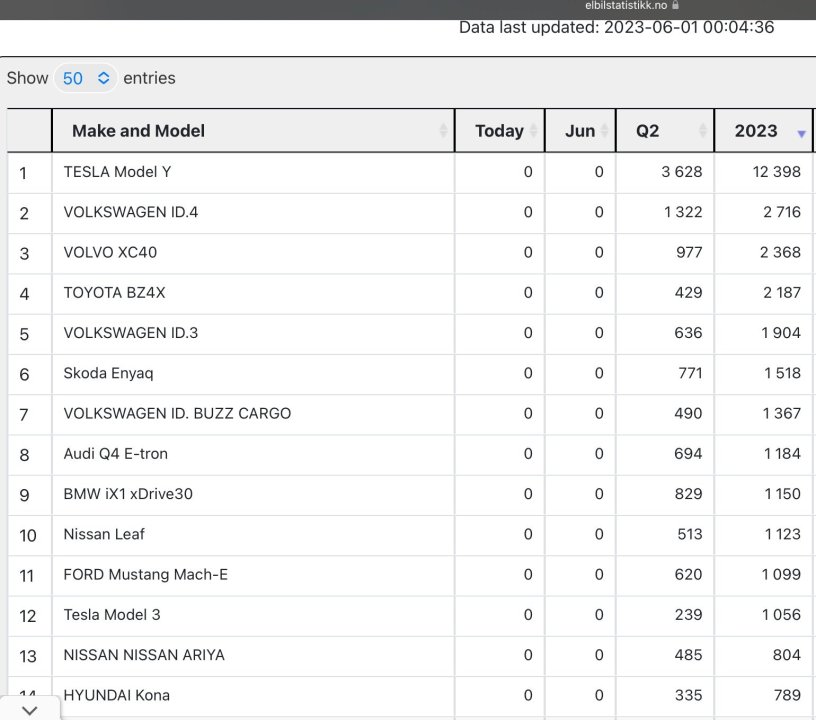This screenshot has width=816, height=720.
Task: Click VOLKSWAGEN ID. BUZZ CARGO row
Action: click(177, 413)
